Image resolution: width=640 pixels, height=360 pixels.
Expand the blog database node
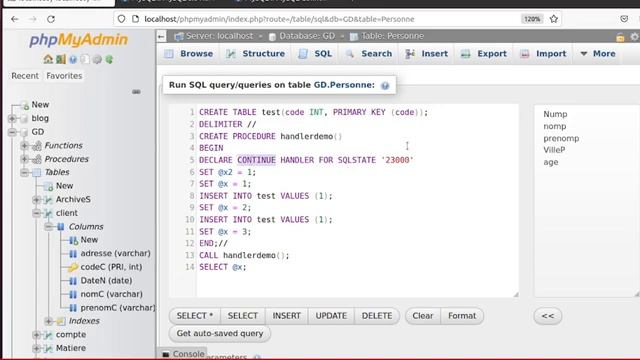[x=12, y=118]
